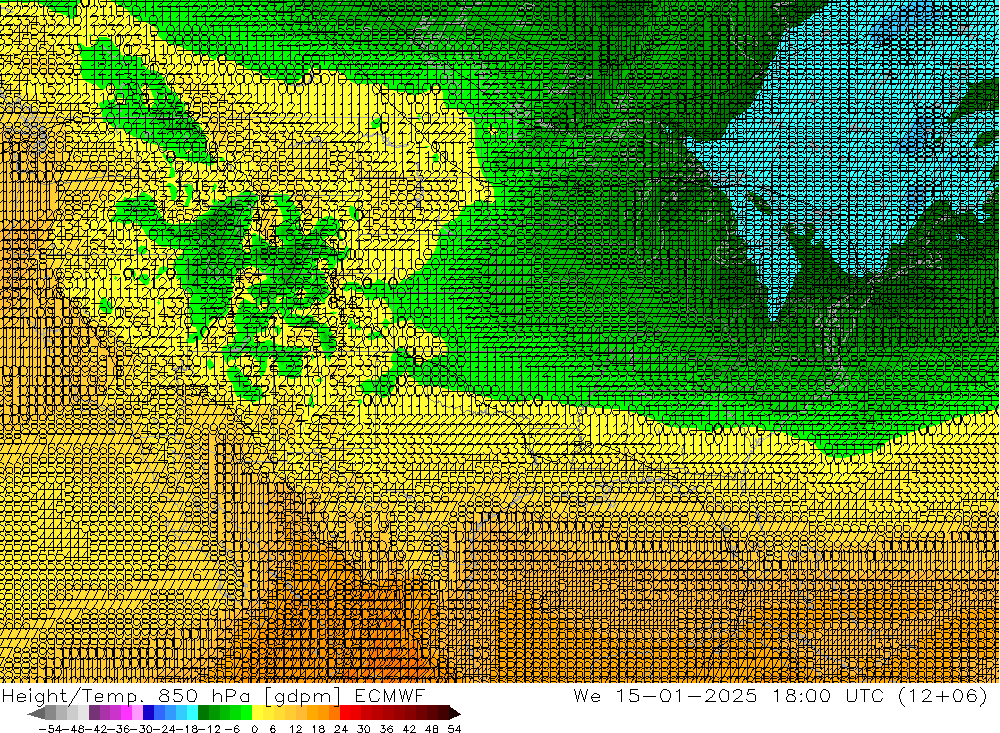Click the gray left arrow legend end
The width and height of the screenshot is (1000, 733).
click(x=37, y=714)
